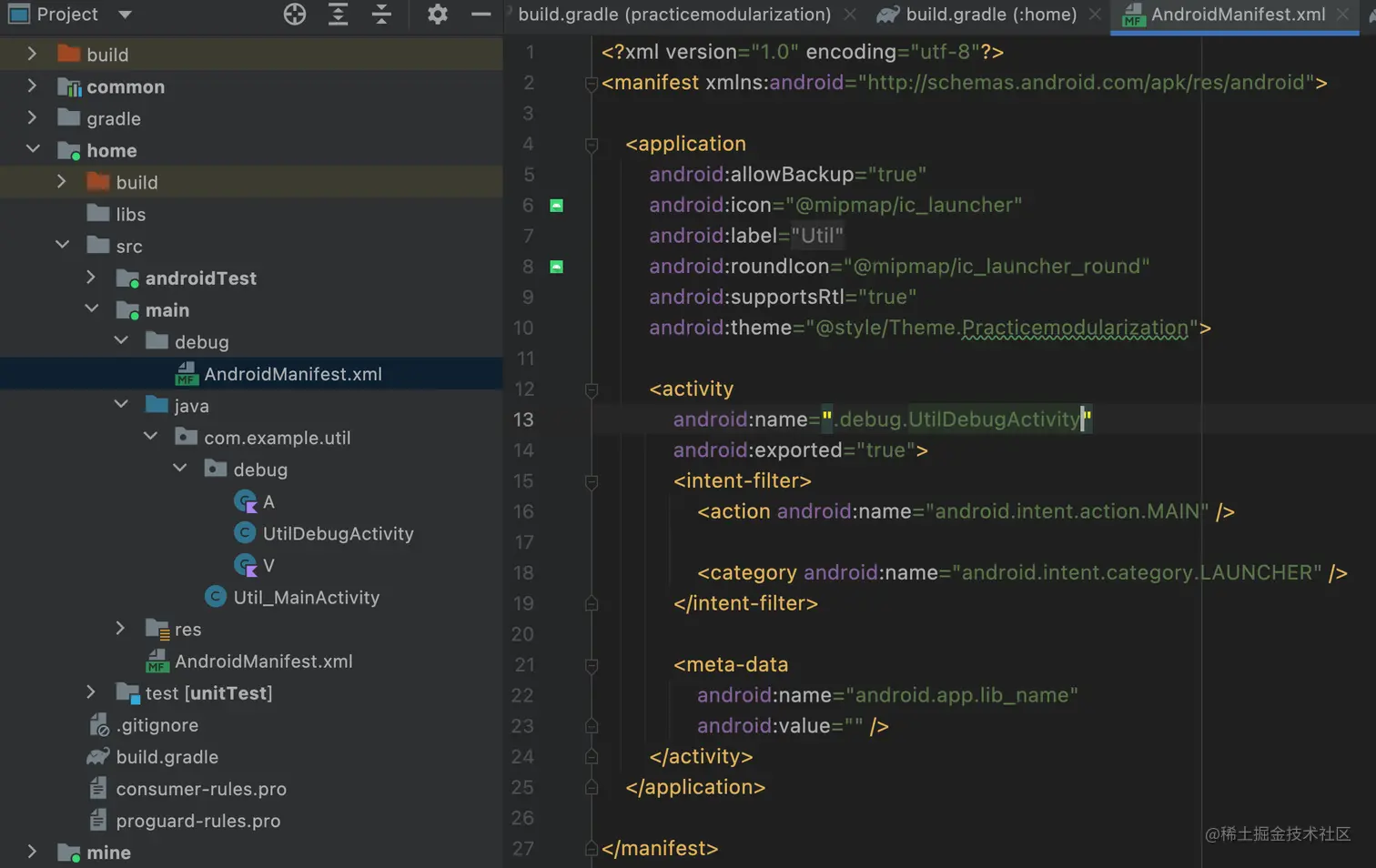
Task: Open the Project view dropdown
Action: 125,15
